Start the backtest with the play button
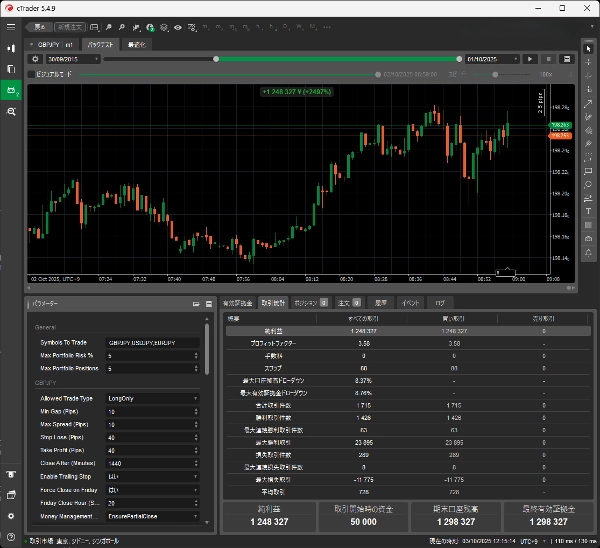 point(530,59)
